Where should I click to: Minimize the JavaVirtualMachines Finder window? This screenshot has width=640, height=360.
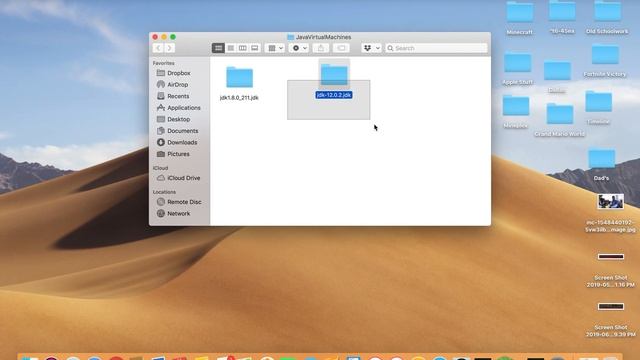pos(164,37)
